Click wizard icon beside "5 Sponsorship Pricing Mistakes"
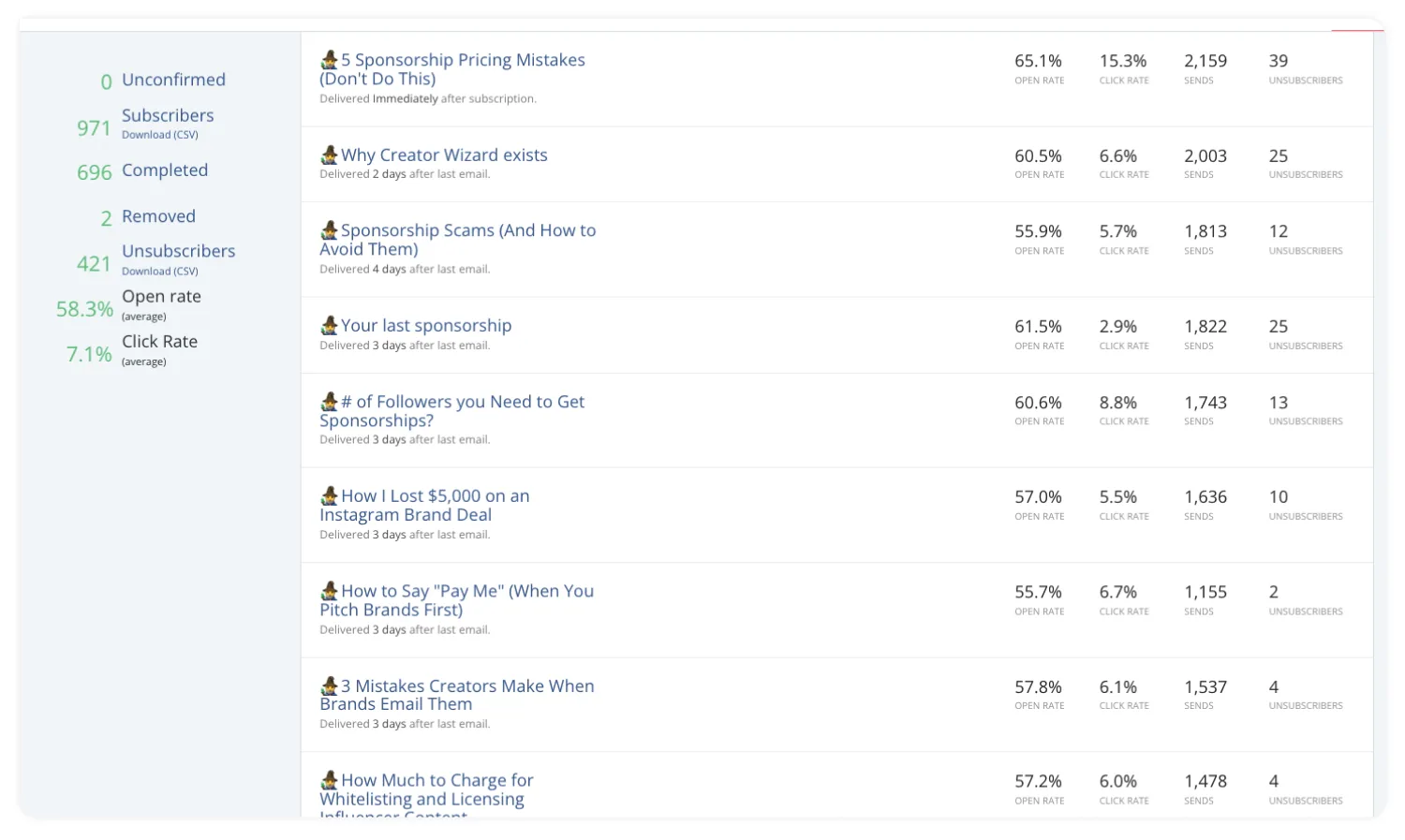 329,60
